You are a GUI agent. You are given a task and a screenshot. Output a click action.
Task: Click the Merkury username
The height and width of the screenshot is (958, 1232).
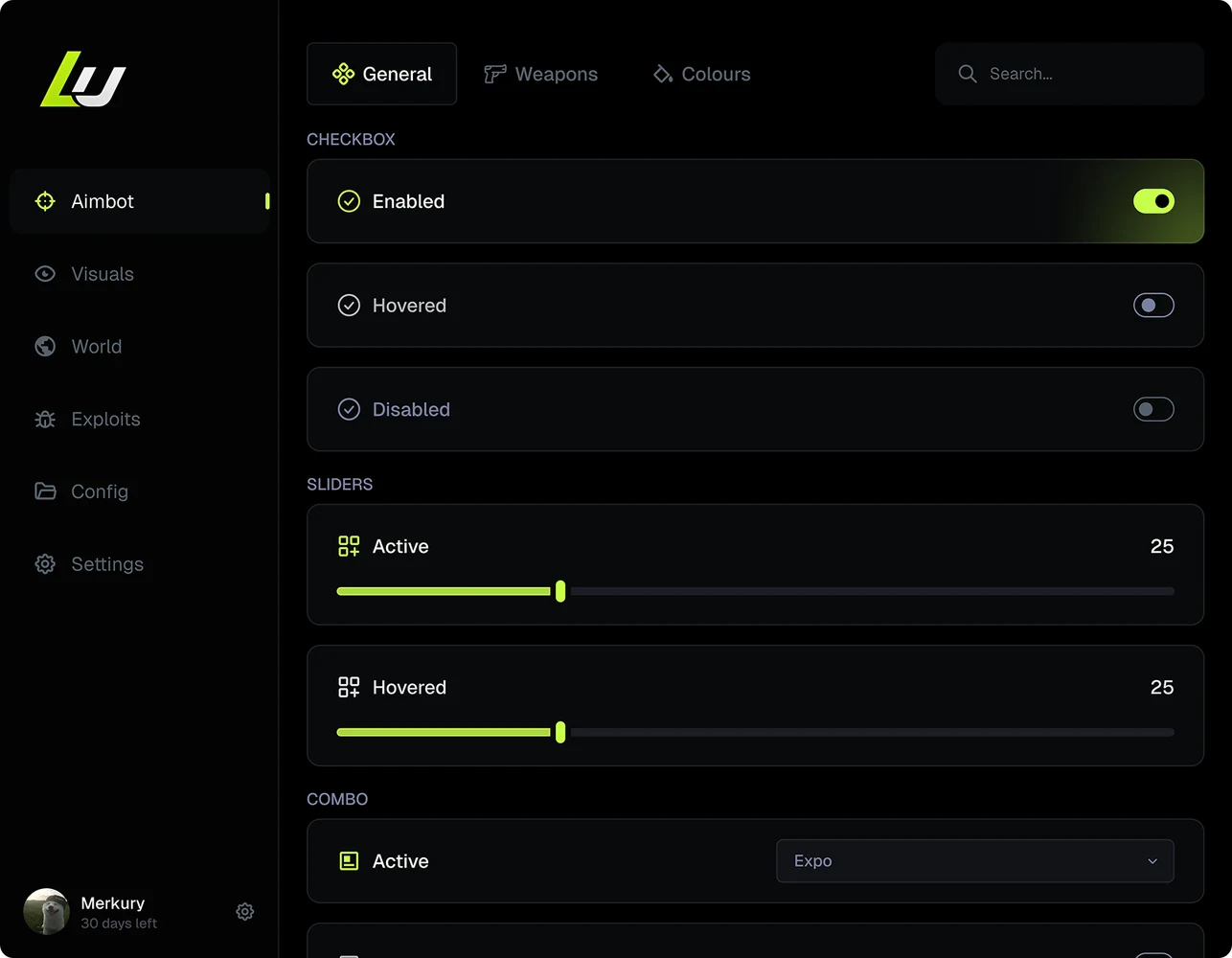tap(113, 903)
